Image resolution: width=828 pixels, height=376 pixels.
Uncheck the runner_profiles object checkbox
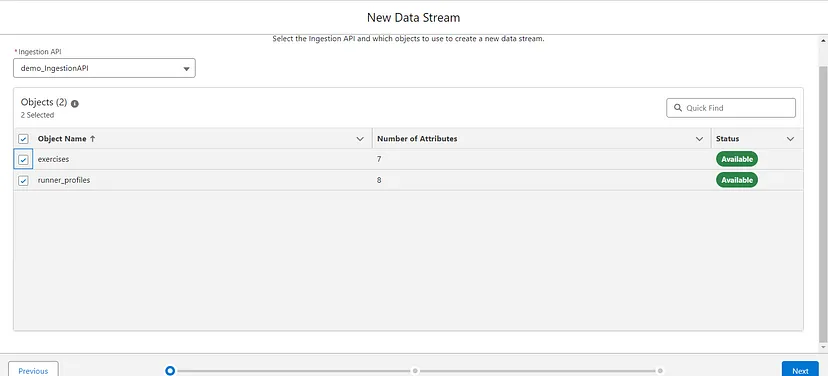tap(23, 181)
